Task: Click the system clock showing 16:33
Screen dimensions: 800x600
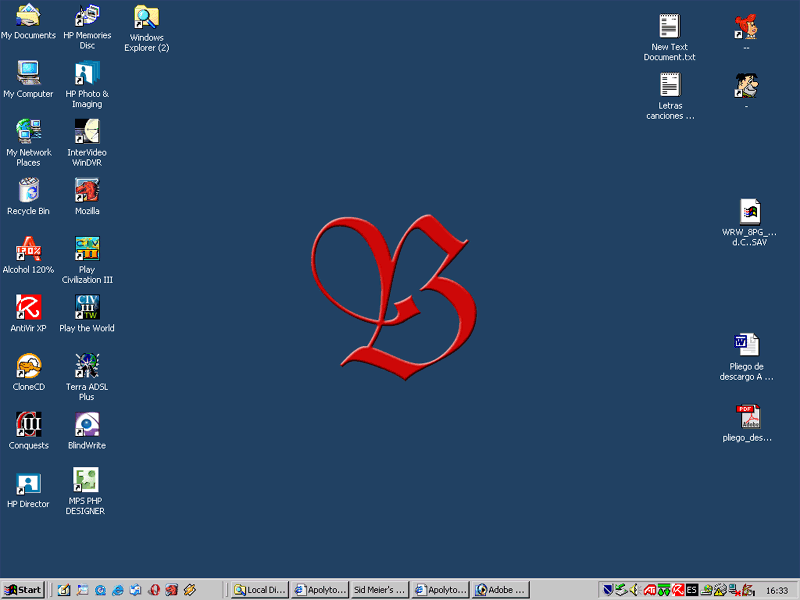Action: 776,590
